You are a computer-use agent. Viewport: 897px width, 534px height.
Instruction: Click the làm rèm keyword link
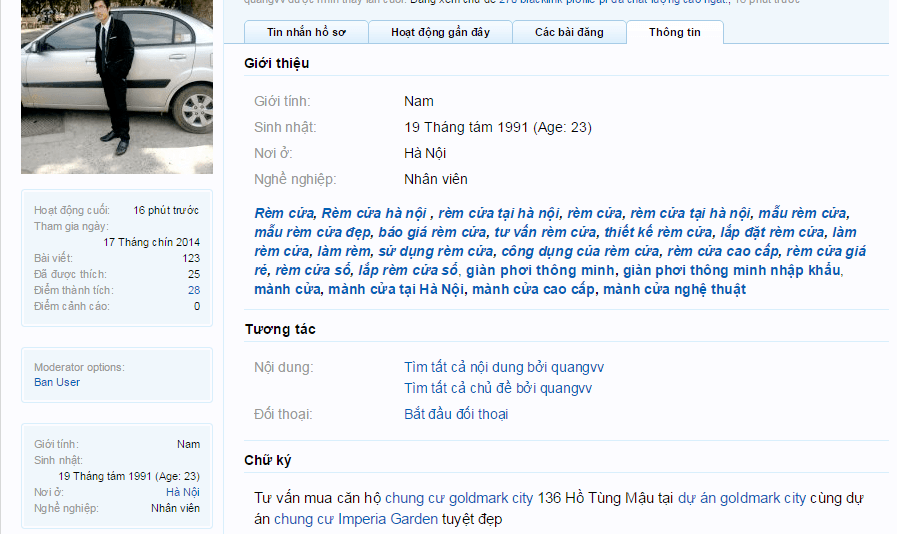click(344, 251)
